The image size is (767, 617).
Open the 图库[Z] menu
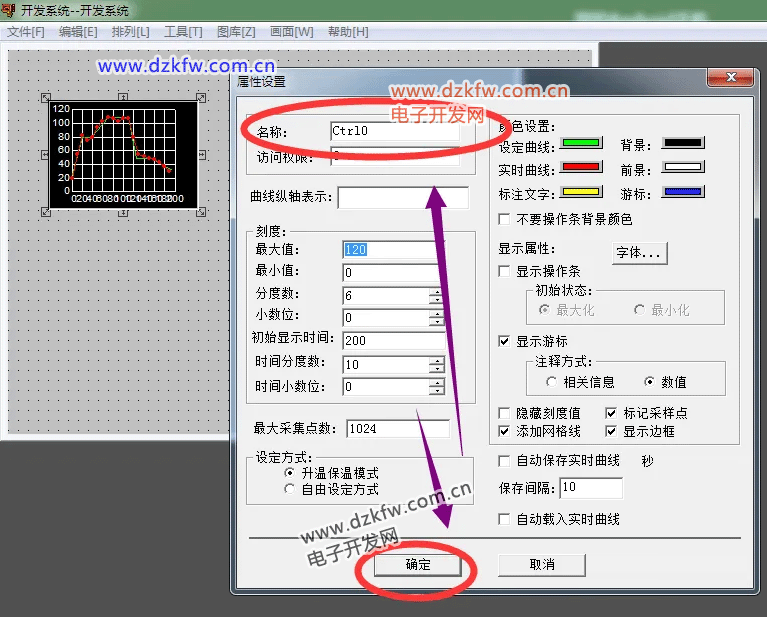coord(236,32)
